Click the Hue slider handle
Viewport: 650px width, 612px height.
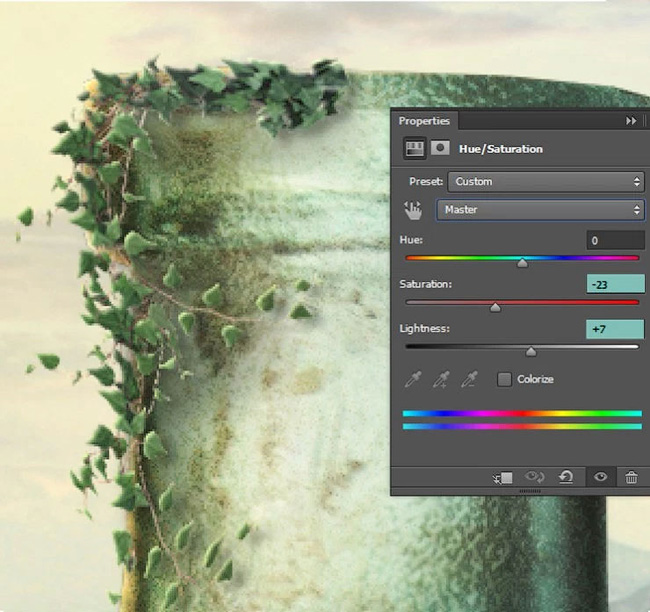click(522, 262)
